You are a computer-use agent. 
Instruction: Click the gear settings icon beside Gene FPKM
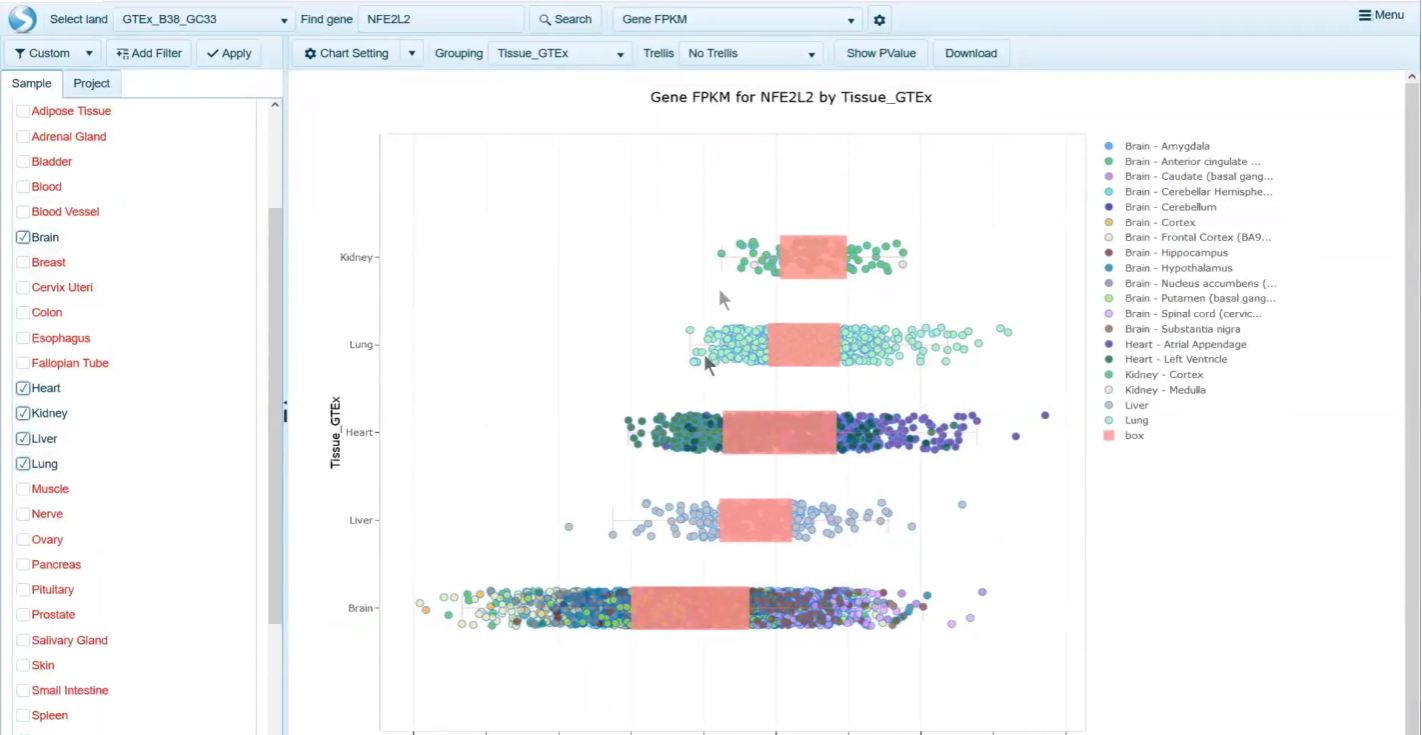879,19
